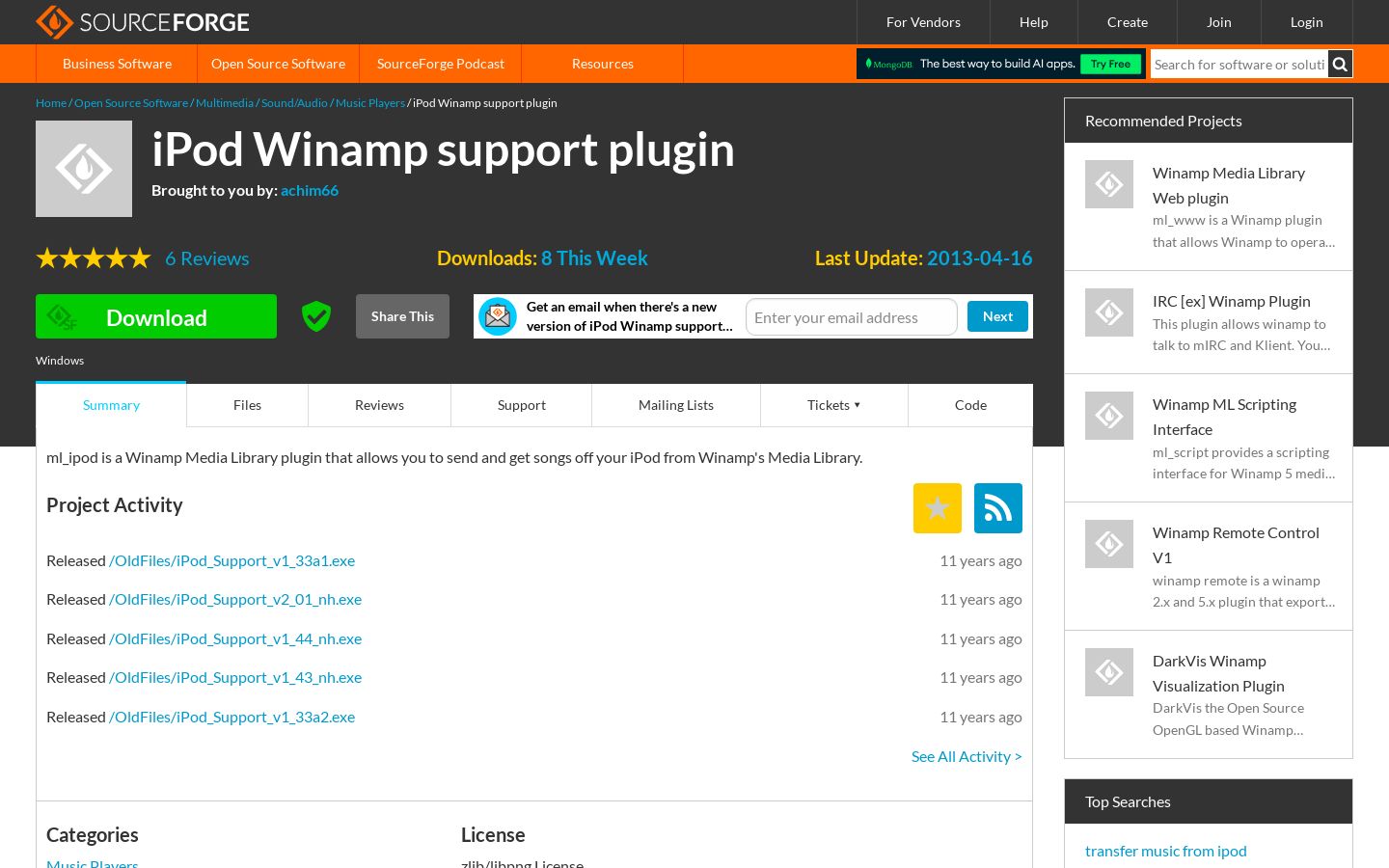Switch to the Files tab
Screen dimensions: 1389x868
click(247, 405)
